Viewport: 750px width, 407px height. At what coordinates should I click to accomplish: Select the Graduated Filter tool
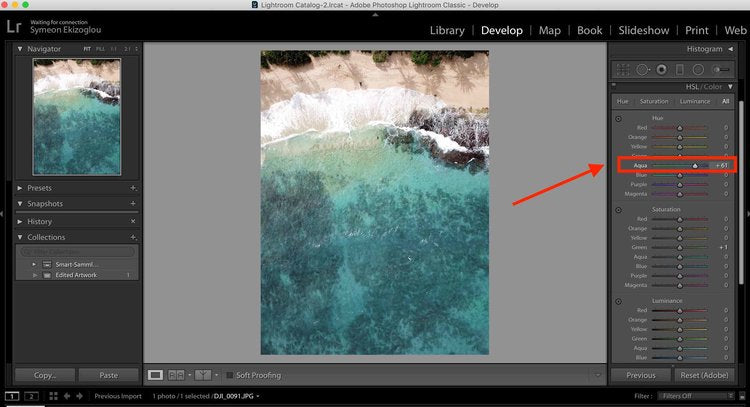[x=679, y=69]
